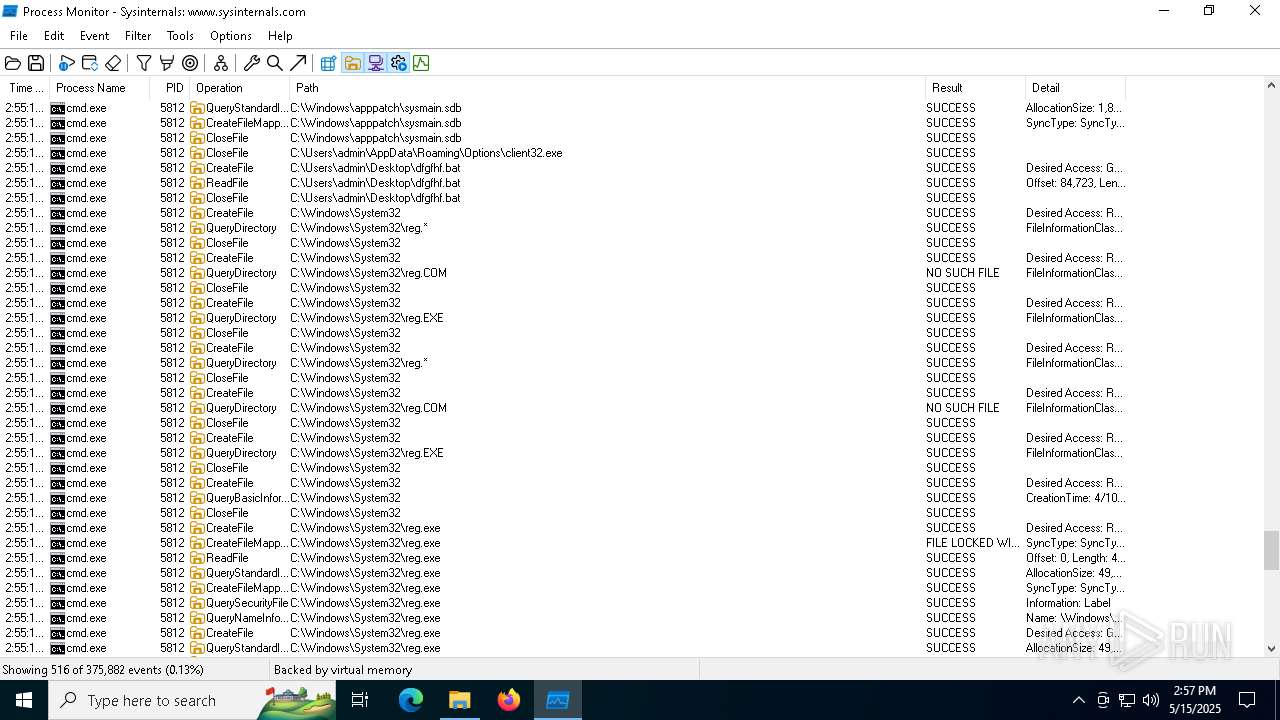
Task: Open Task View on the taskbar
Action: click(360, 700)
